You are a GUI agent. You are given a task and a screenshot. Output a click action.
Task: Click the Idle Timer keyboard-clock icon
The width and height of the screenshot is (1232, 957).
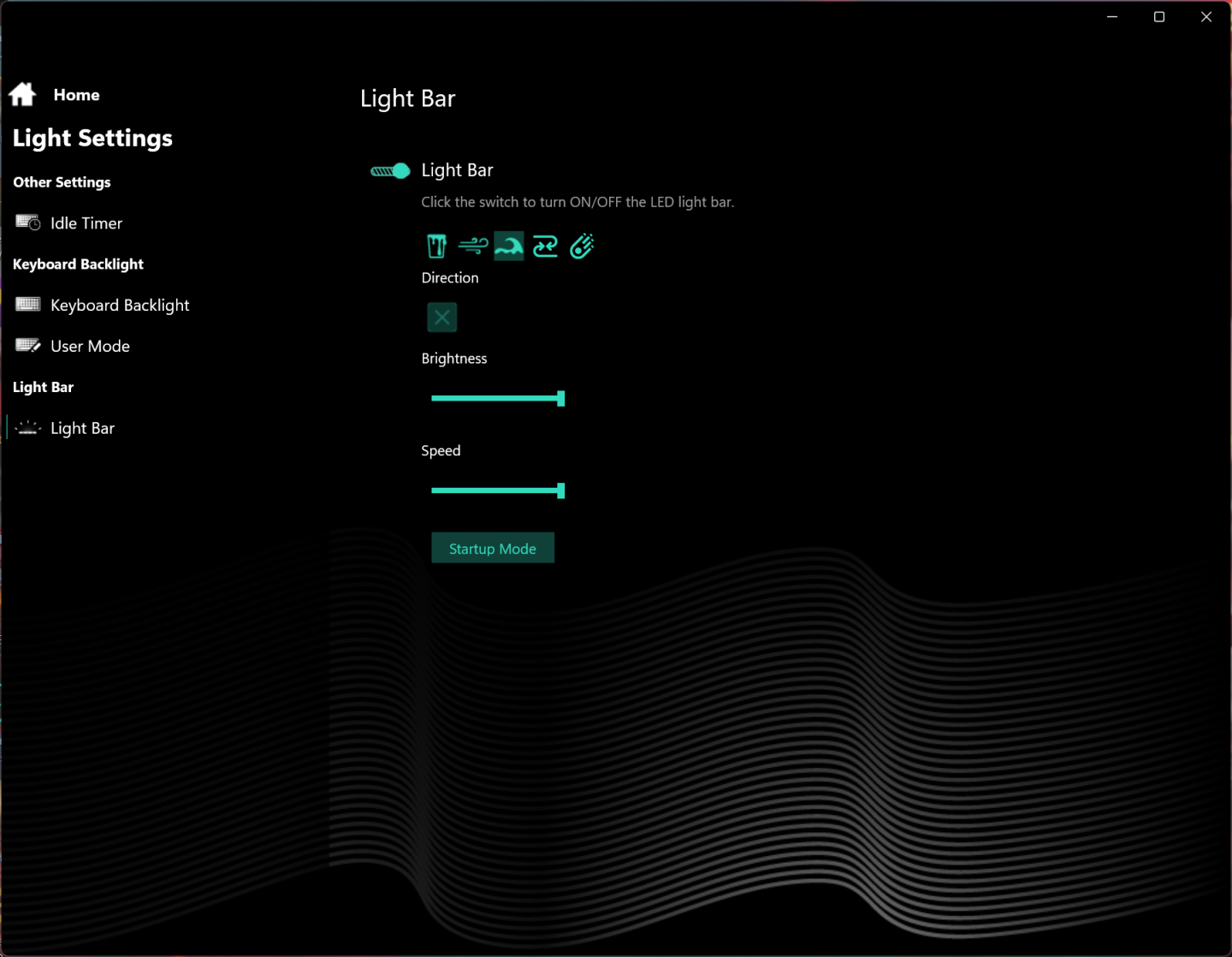(x=28, y=223)
